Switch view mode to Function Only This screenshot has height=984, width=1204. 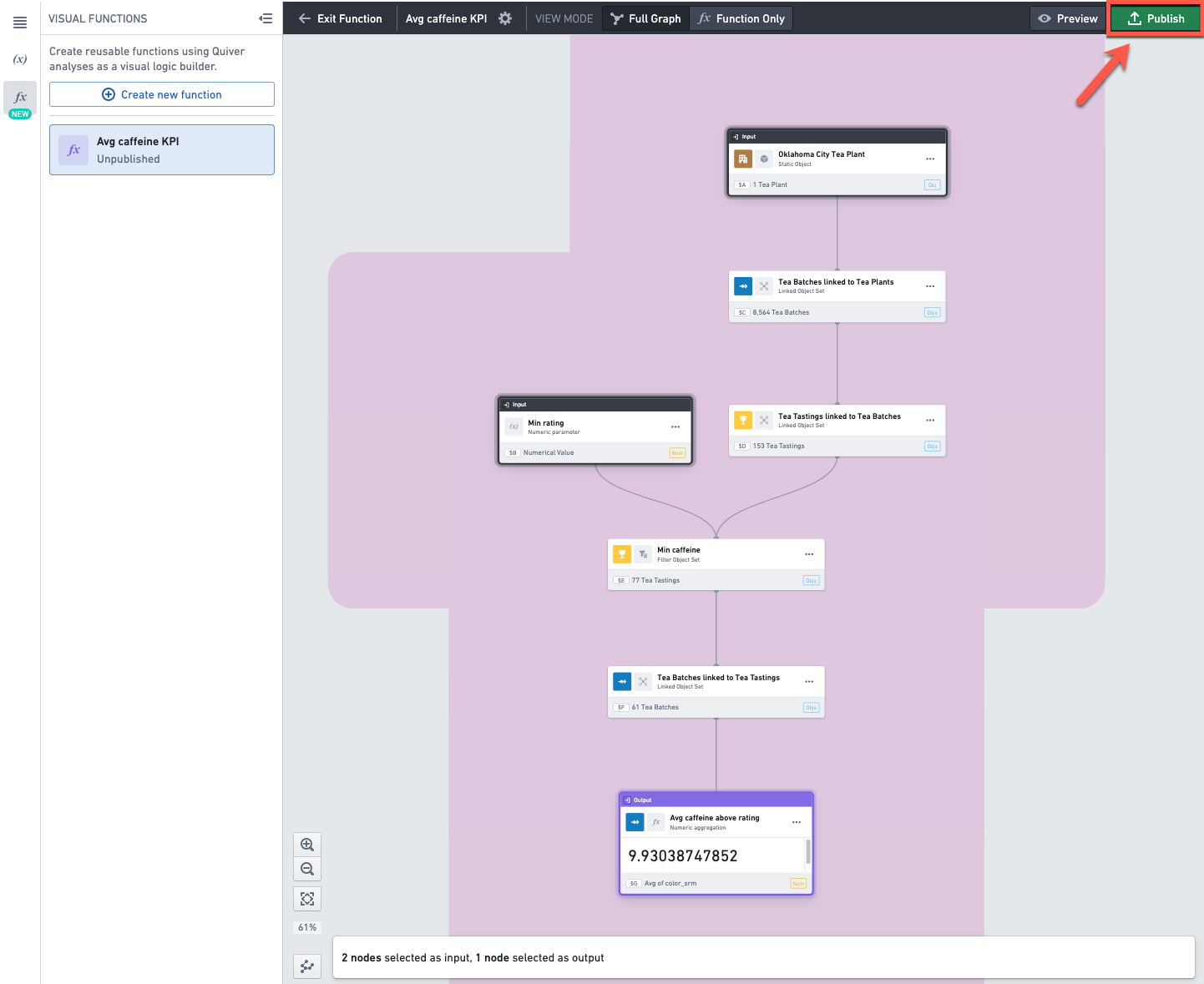click(741, 18)
